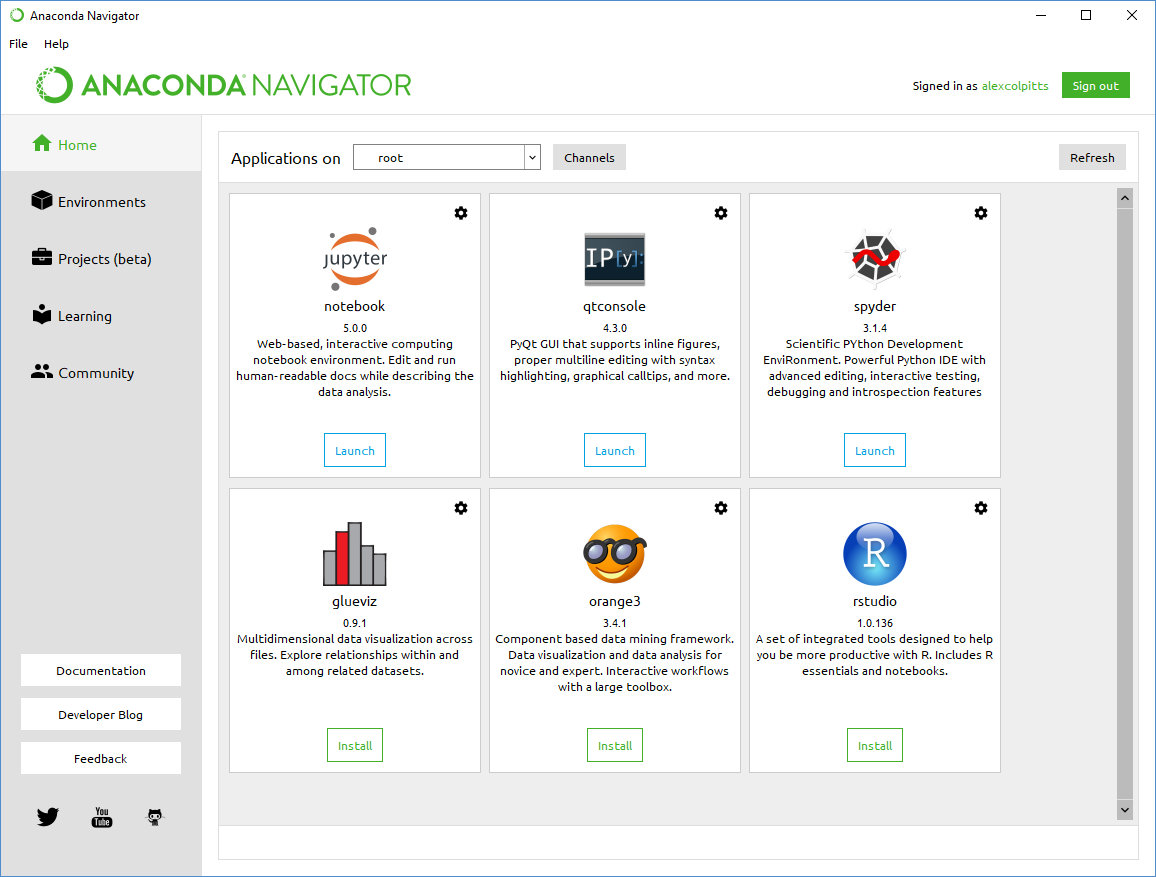1156x877 pixels.
Task: Launch spyder IDE
Action: 874,450
